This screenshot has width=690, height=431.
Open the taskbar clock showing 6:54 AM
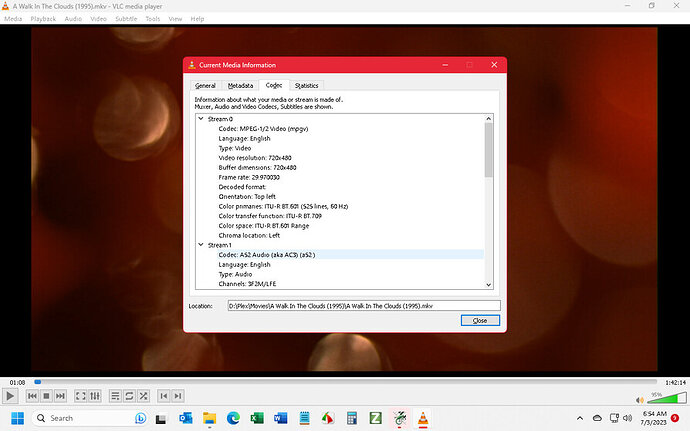point(654,418)
